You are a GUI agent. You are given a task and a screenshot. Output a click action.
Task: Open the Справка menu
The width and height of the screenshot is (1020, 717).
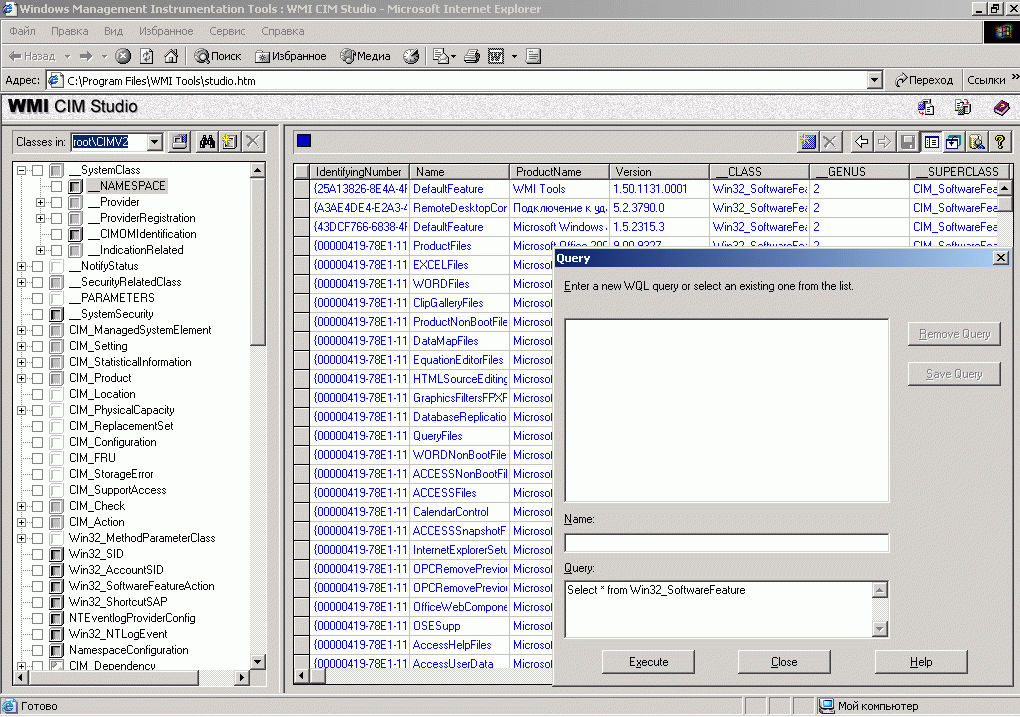282,31
